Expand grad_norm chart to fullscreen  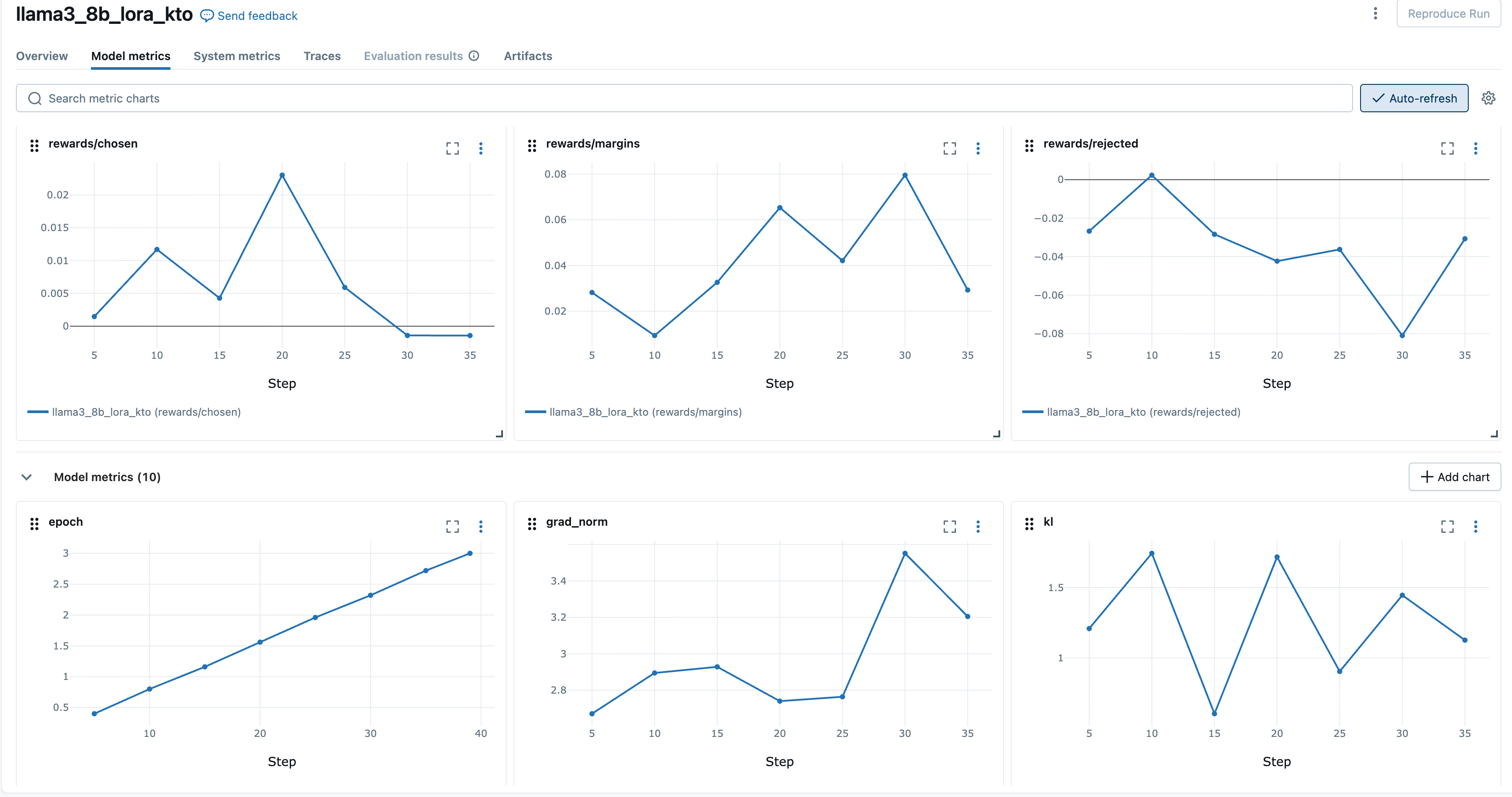coord(949,526)
